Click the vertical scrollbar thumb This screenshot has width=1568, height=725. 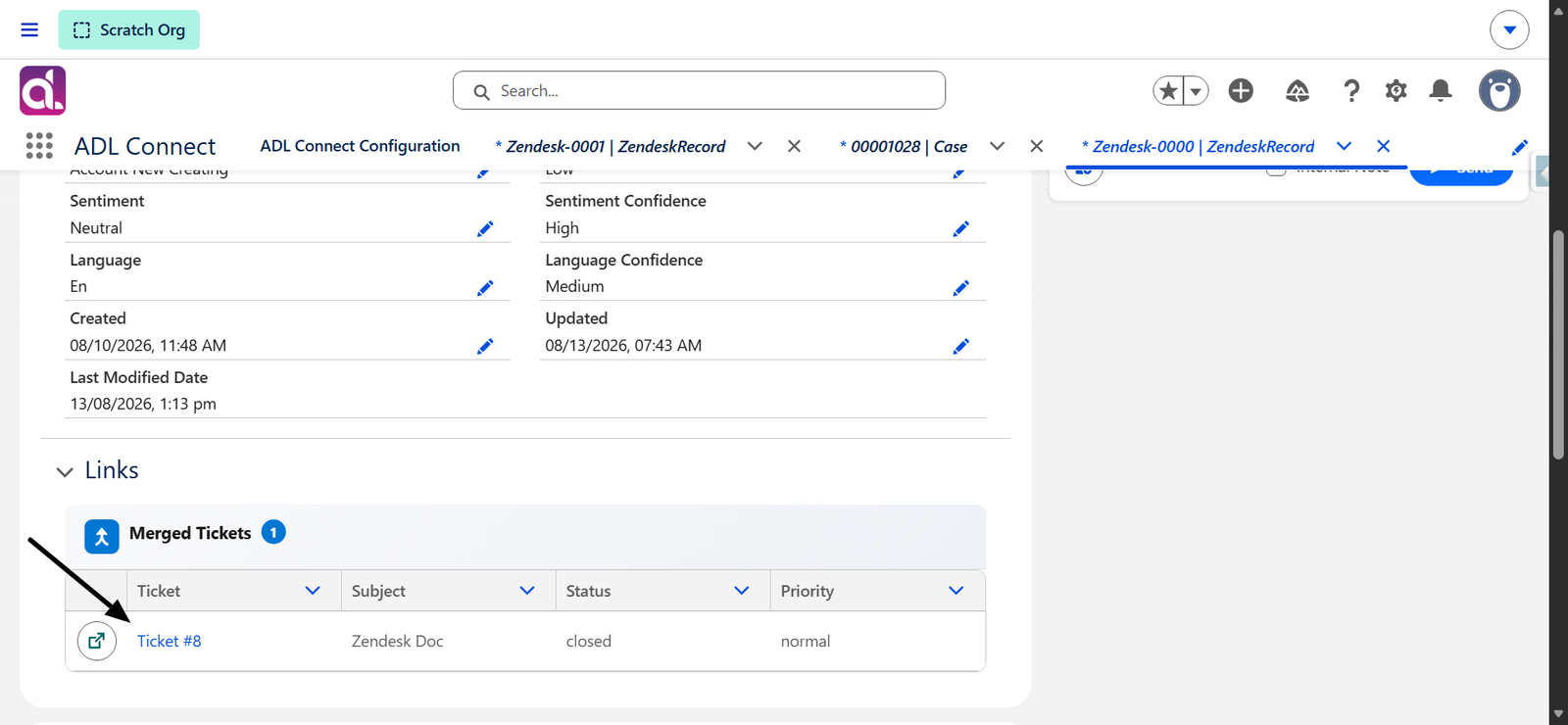click(x=1558, y=344)
